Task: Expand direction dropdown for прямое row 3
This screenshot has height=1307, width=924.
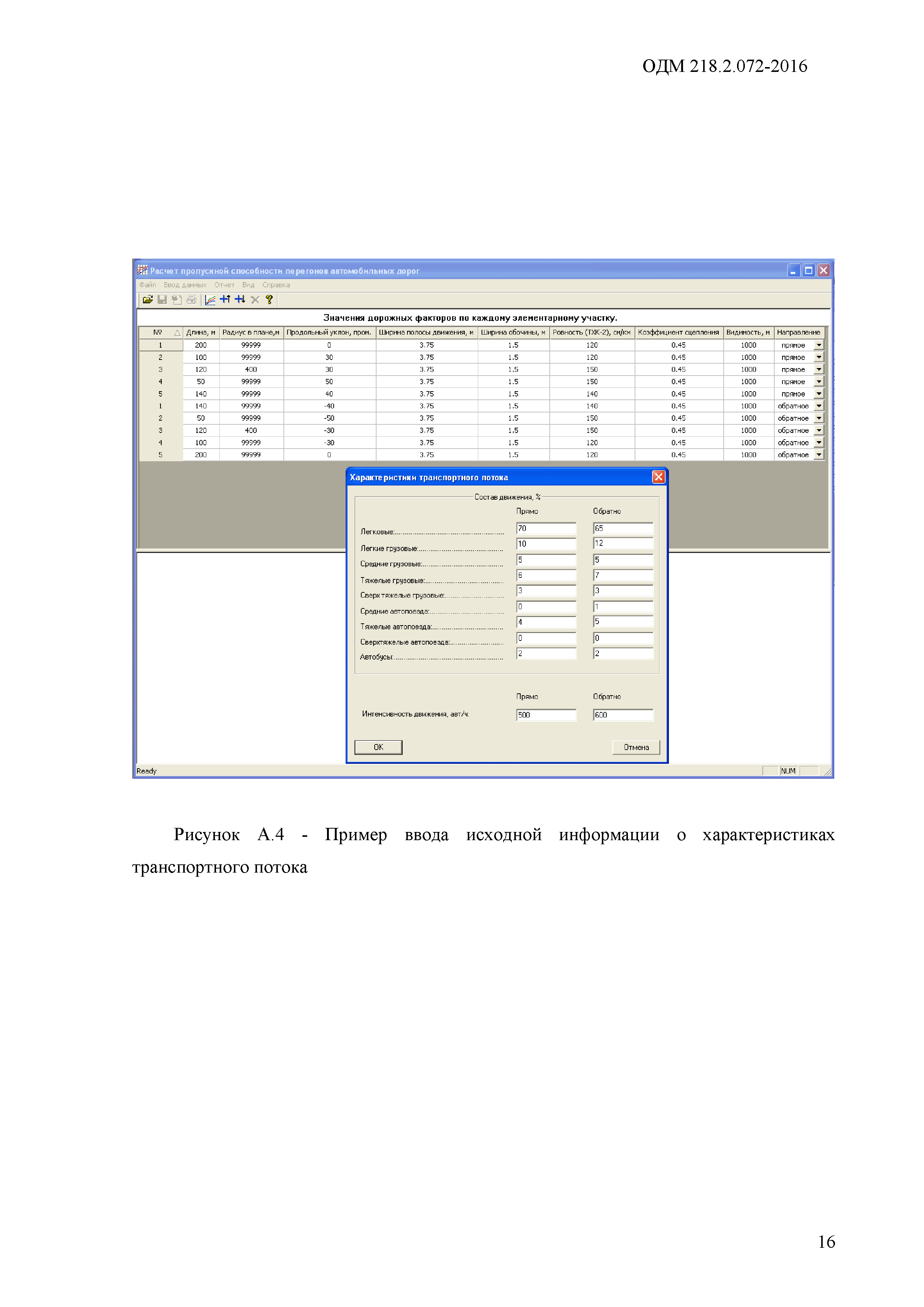Action: (x=819, y=370)
